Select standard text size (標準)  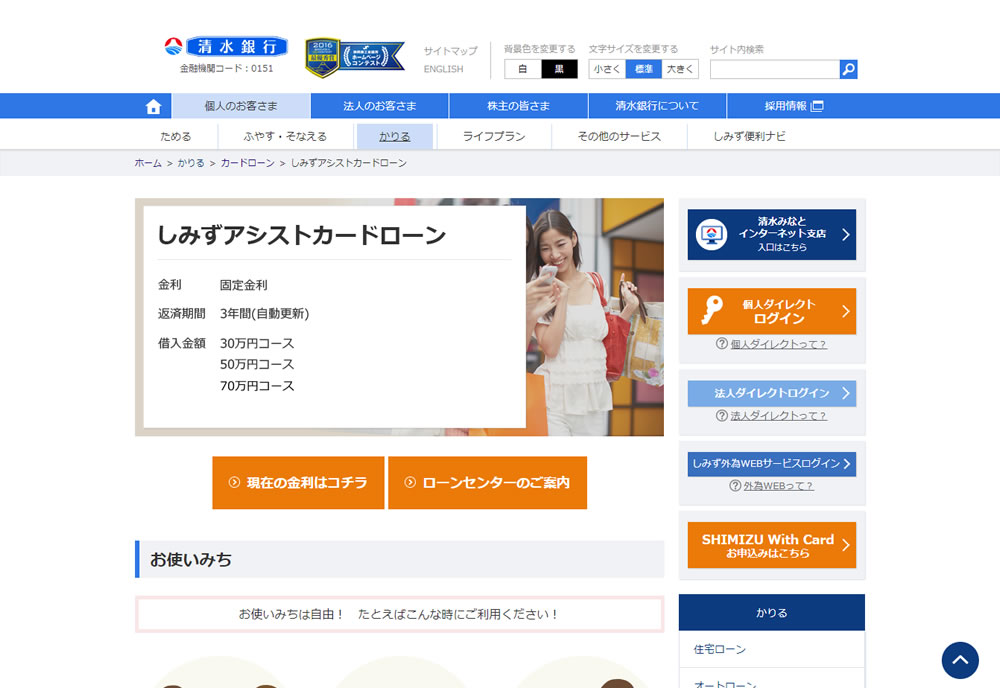[643, 69]
